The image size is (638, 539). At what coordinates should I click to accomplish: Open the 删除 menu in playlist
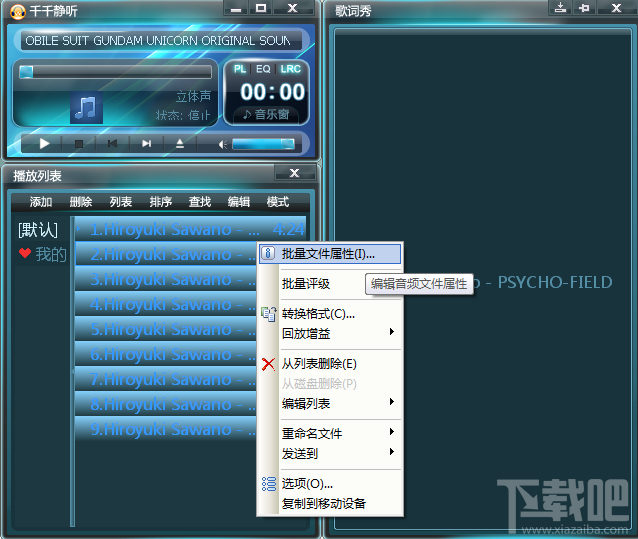coord(81,202)
